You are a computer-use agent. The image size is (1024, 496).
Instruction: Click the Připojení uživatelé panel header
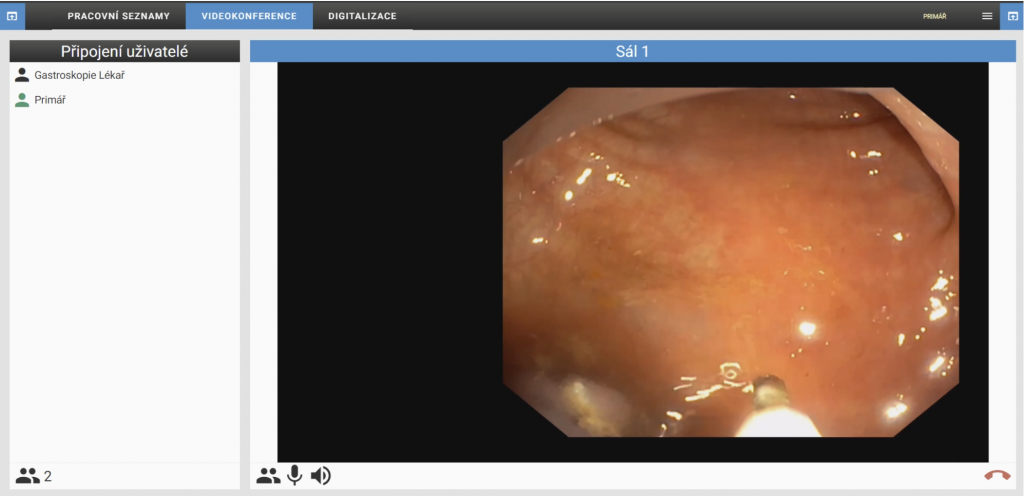tap(125, 52)
